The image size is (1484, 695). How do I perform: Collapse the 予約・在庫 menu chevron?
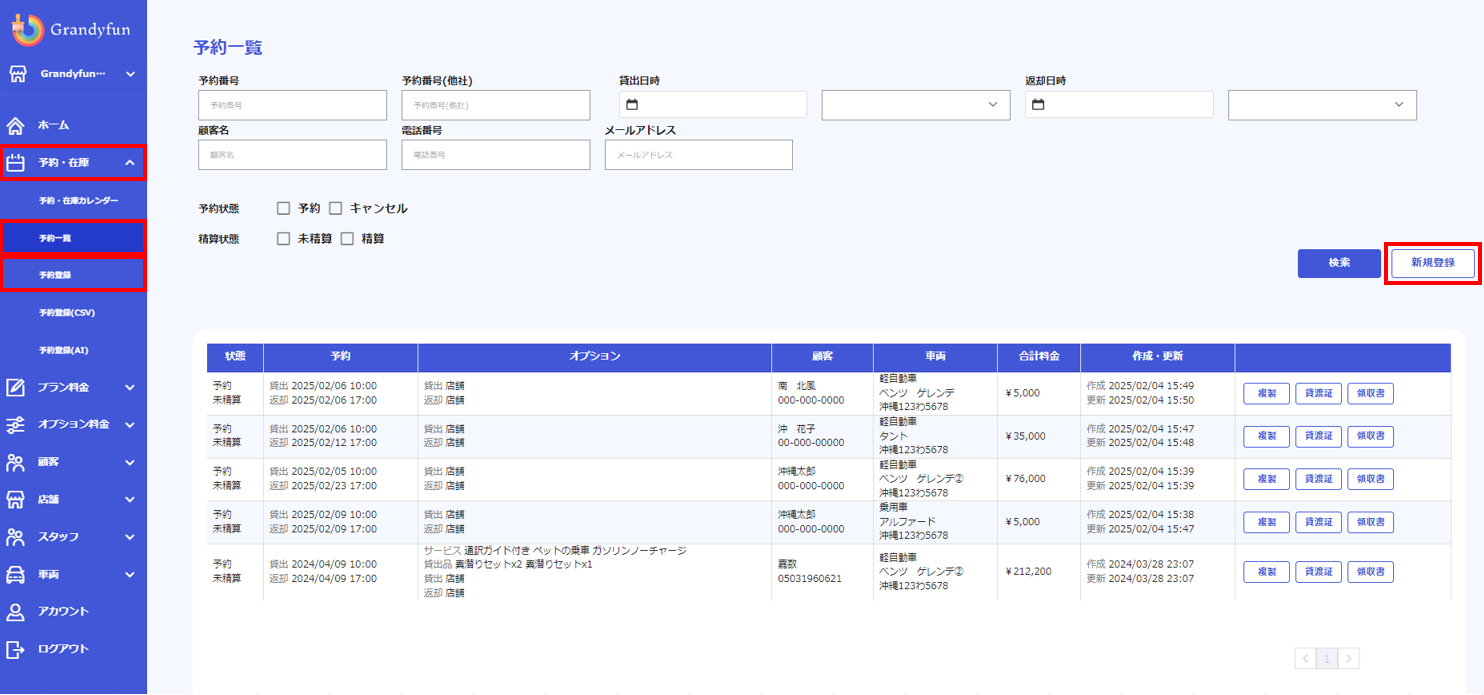coord(130,163)
